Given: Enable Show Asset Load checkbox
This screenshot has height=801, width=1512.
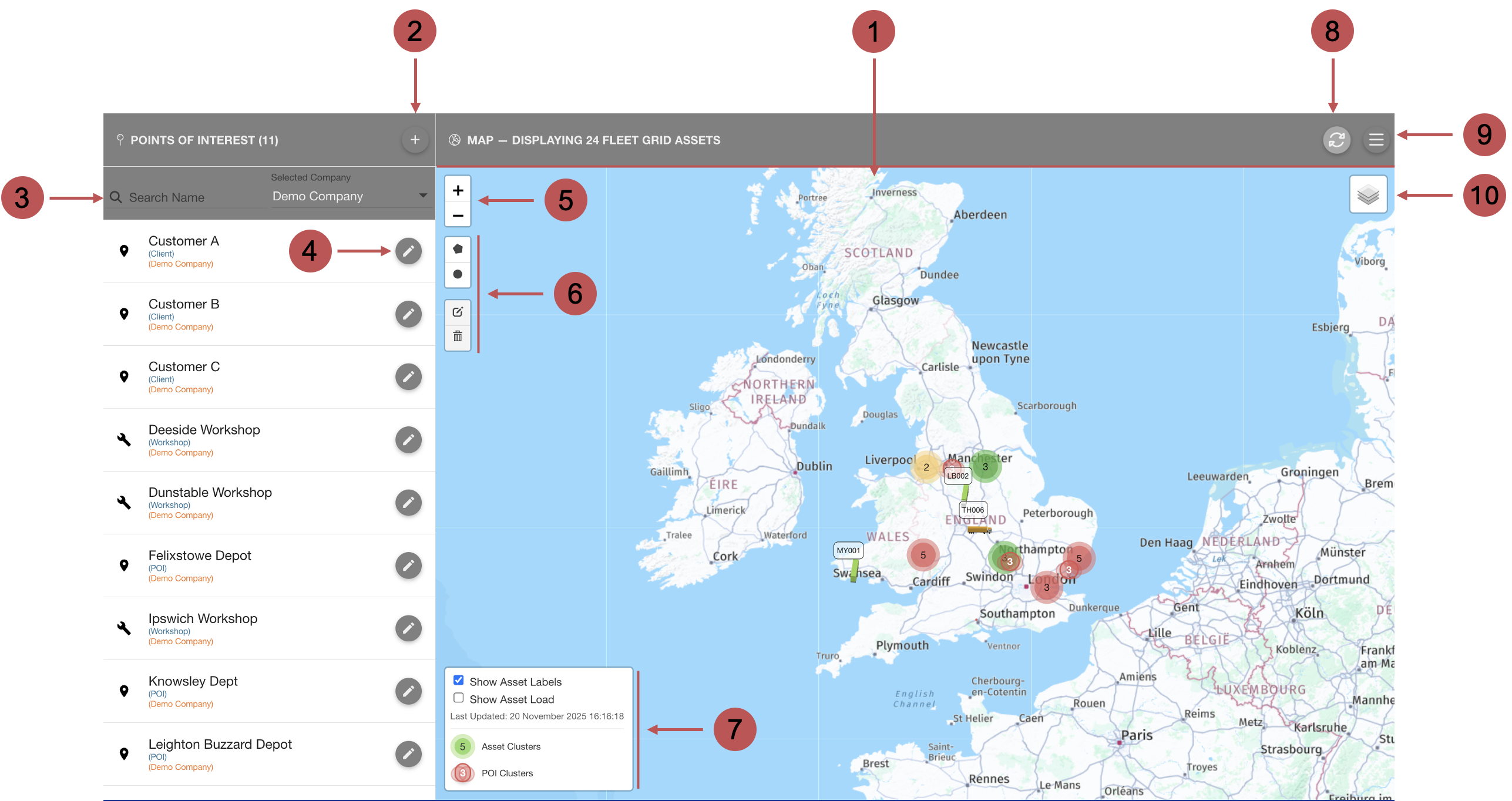Looking at the screenshot, I should (459, 698).
